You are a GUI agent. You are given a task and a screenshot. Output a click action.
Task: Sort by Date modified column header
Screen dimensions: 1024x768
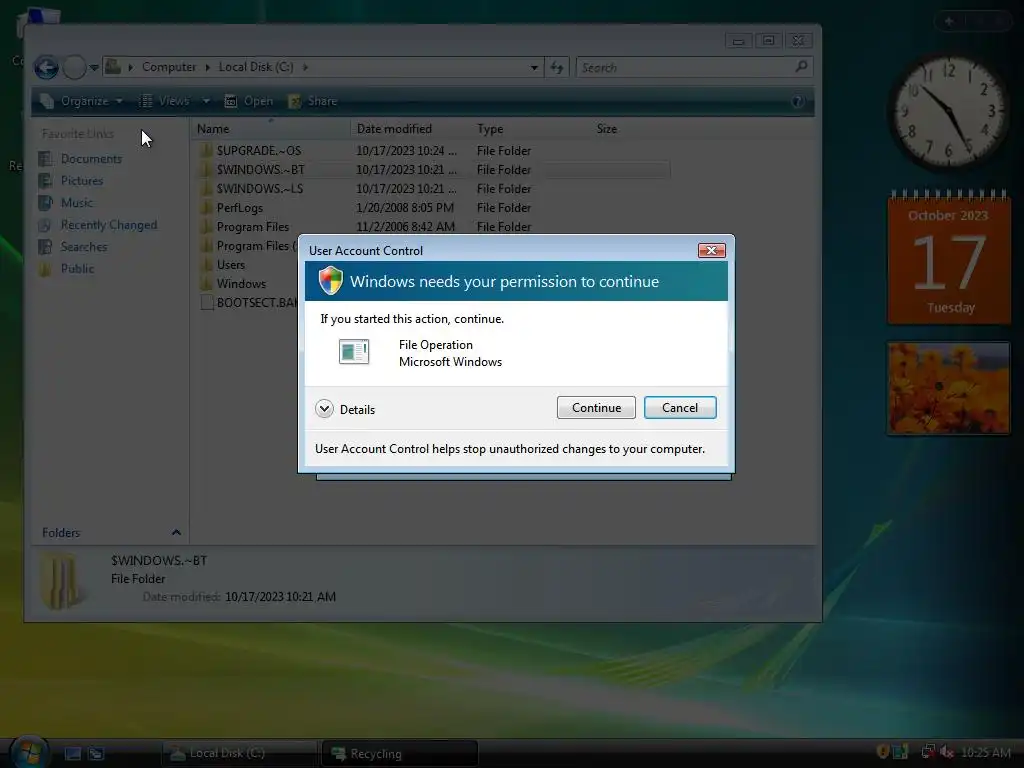[x=410, y=129]
